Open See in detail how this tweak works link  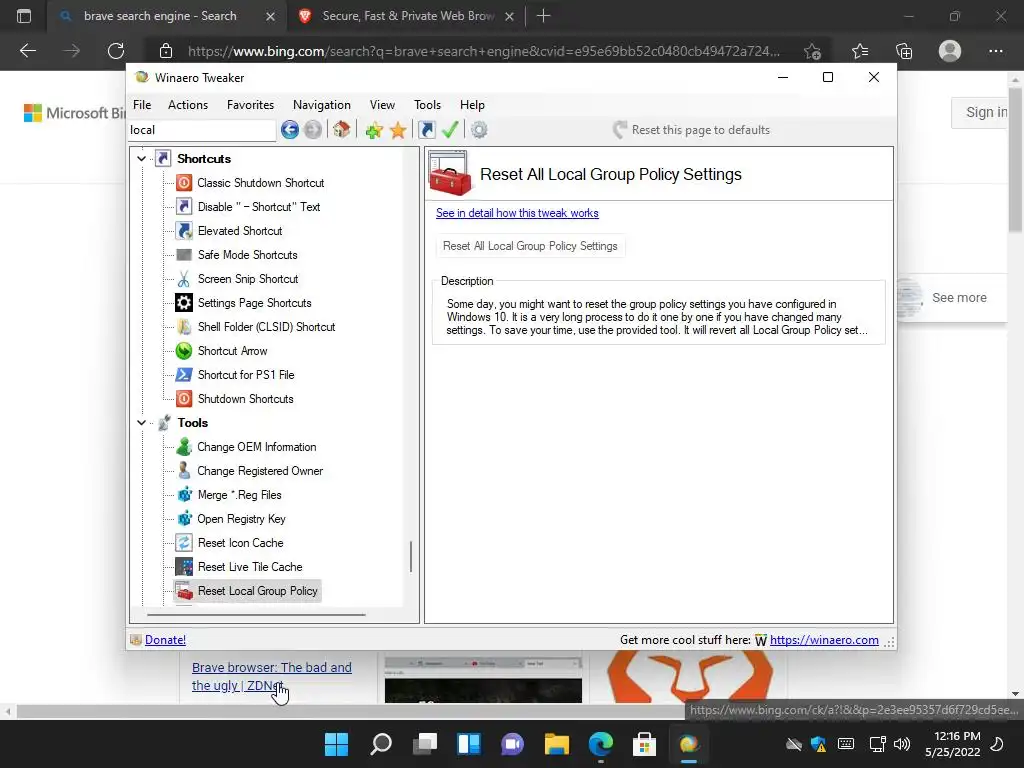click(517, 214)
